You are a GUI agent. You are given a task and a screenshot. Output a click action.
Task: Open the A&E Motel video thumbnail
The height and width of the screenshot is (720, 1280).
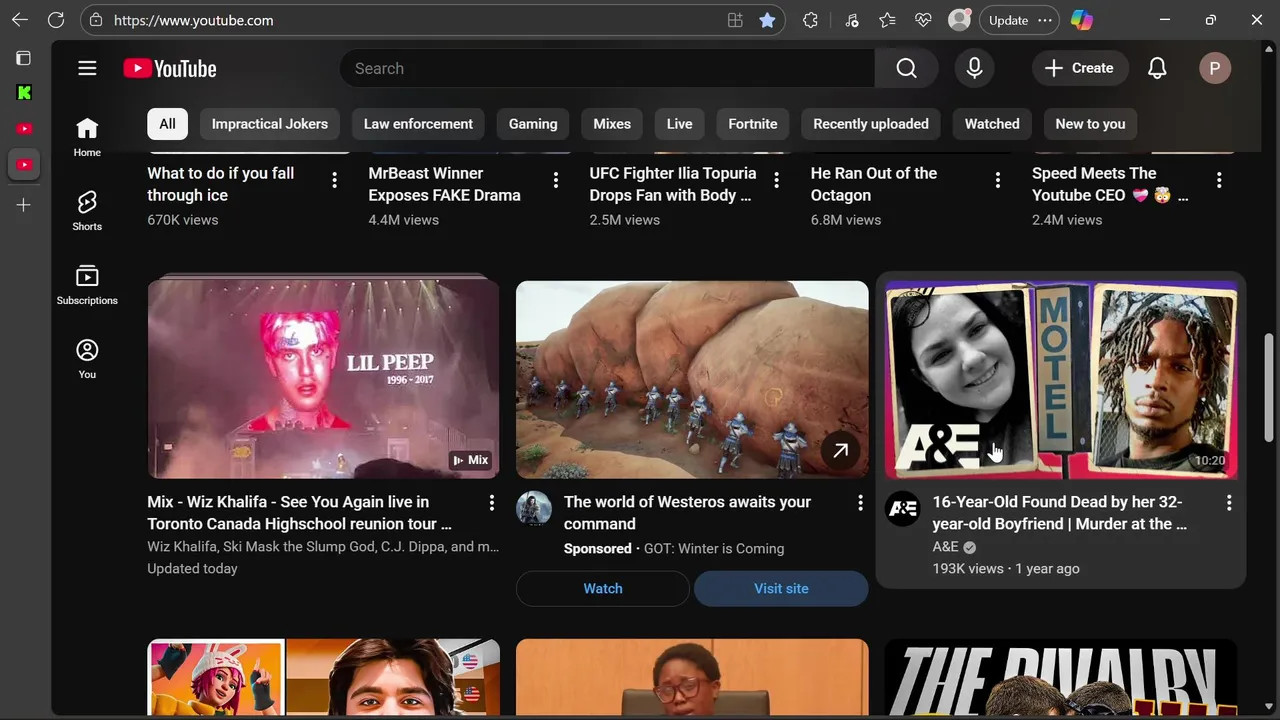1061,379
